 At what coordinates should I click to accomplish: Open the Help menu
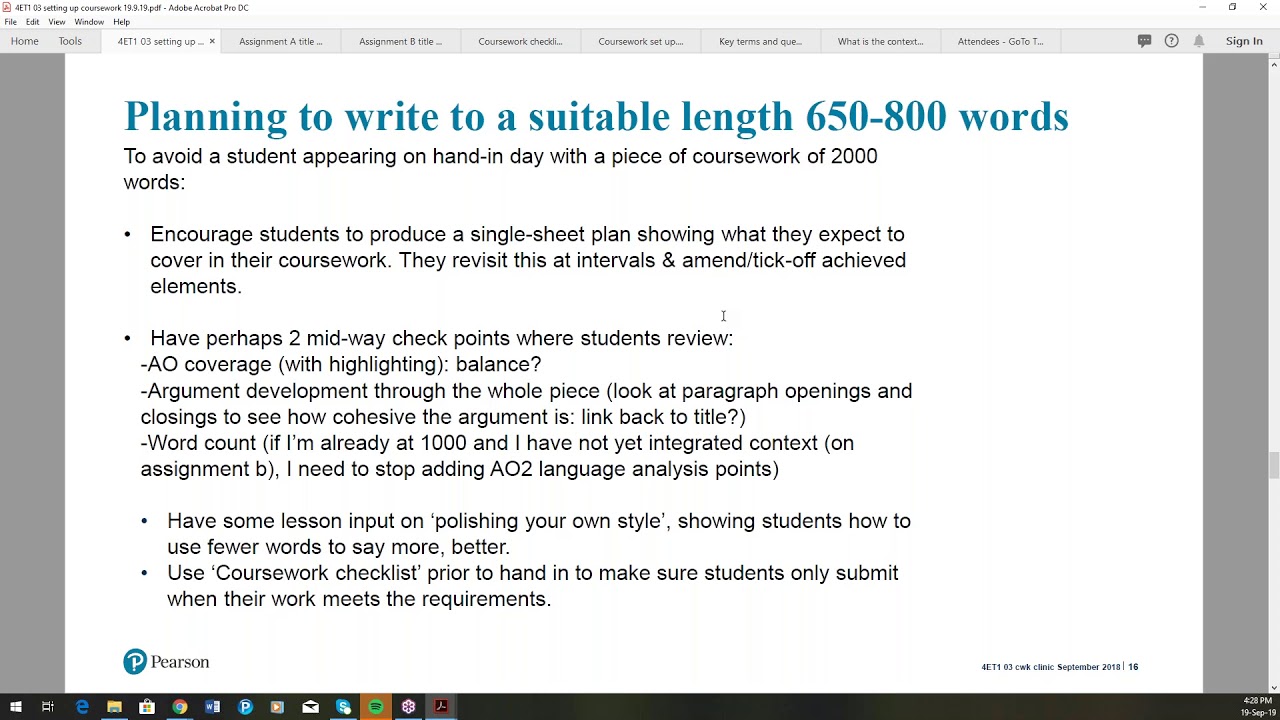pos(121,22)
